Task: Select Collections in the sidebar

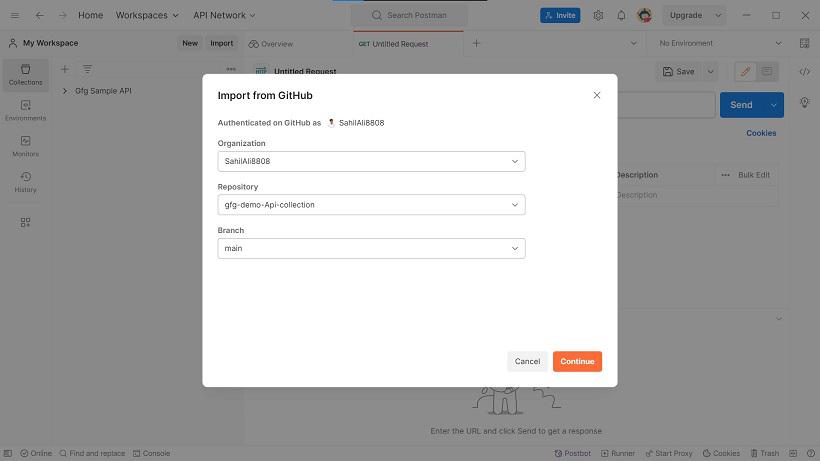Action: [x=25, y=75]
